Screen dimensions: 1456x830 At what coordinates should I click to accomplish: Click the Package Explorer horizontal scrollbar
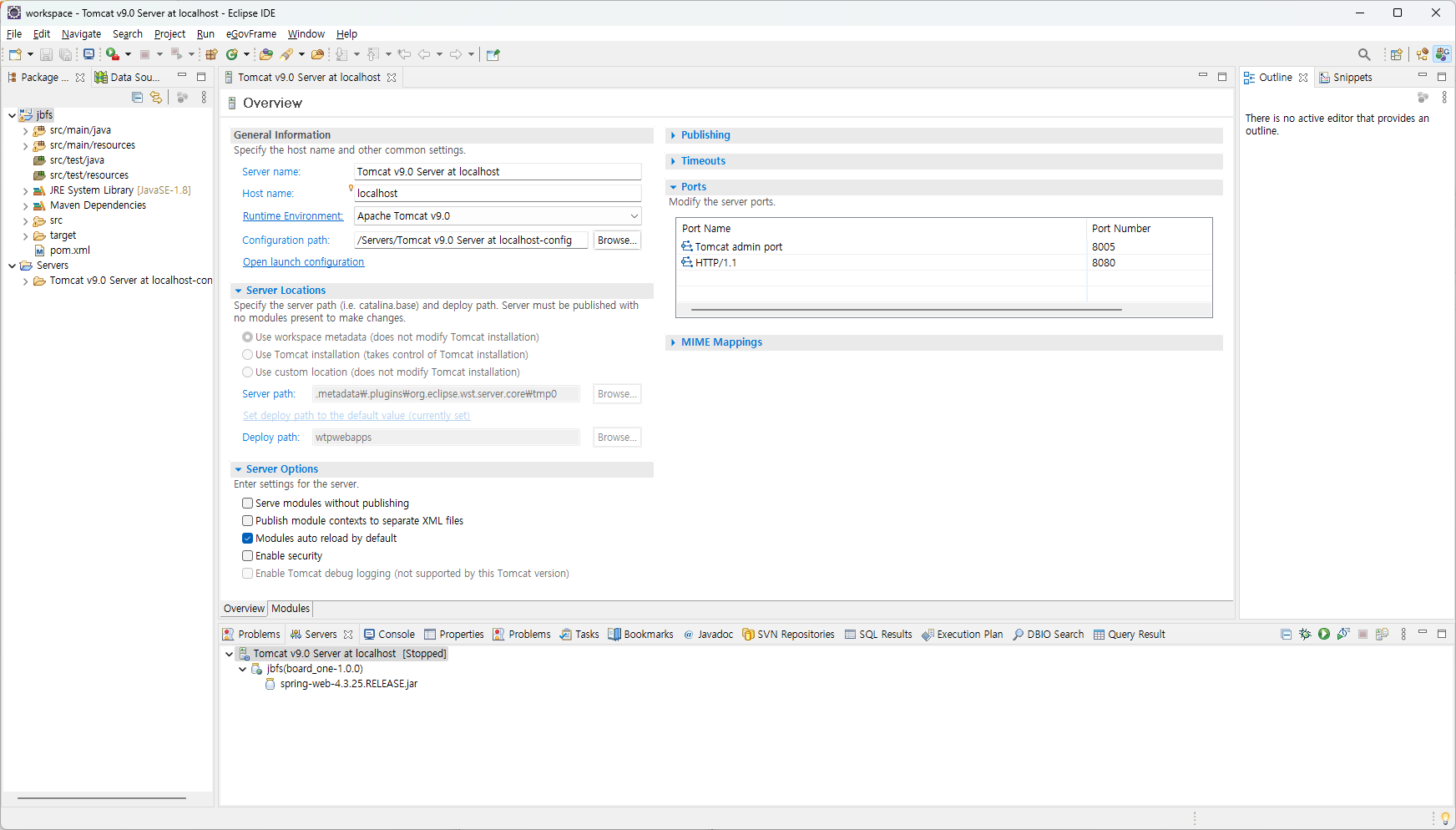click(102, 798)
